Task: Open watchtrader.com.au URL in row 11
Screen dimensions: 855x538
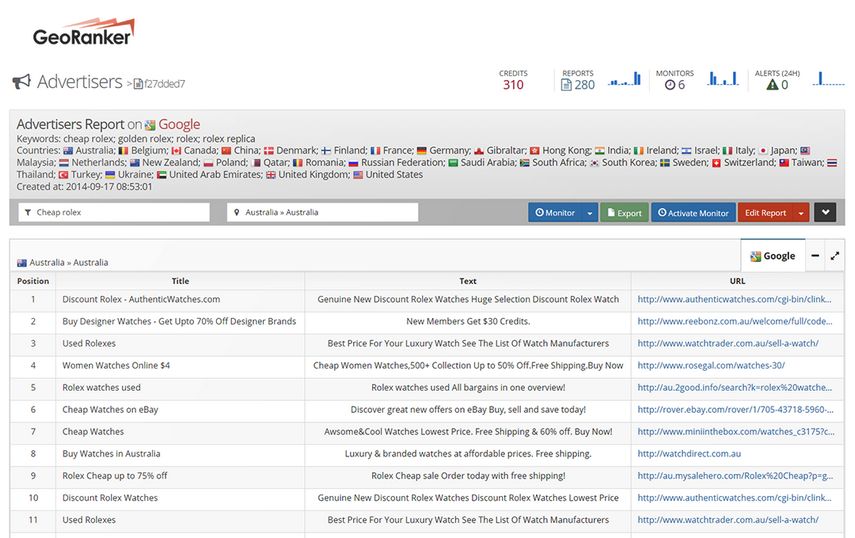Action: 728,520
